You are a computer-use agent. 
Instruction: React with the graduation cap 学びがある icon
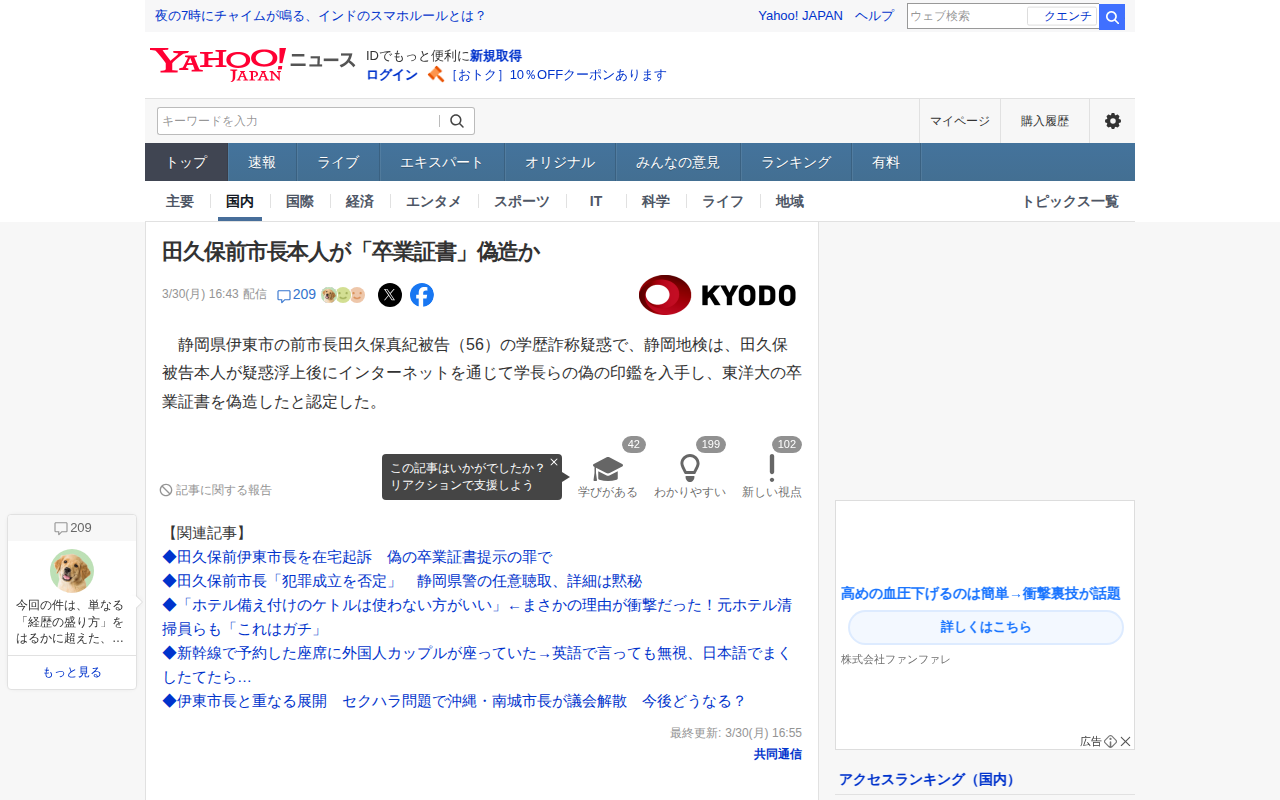point(607,469)
